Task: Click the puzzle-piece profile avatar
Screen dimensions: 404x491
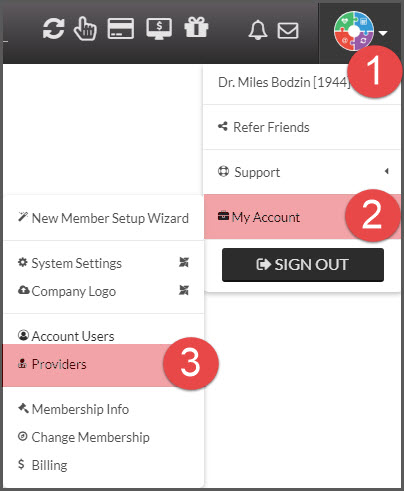Action: pyautogui.click(x=354, y=31)
